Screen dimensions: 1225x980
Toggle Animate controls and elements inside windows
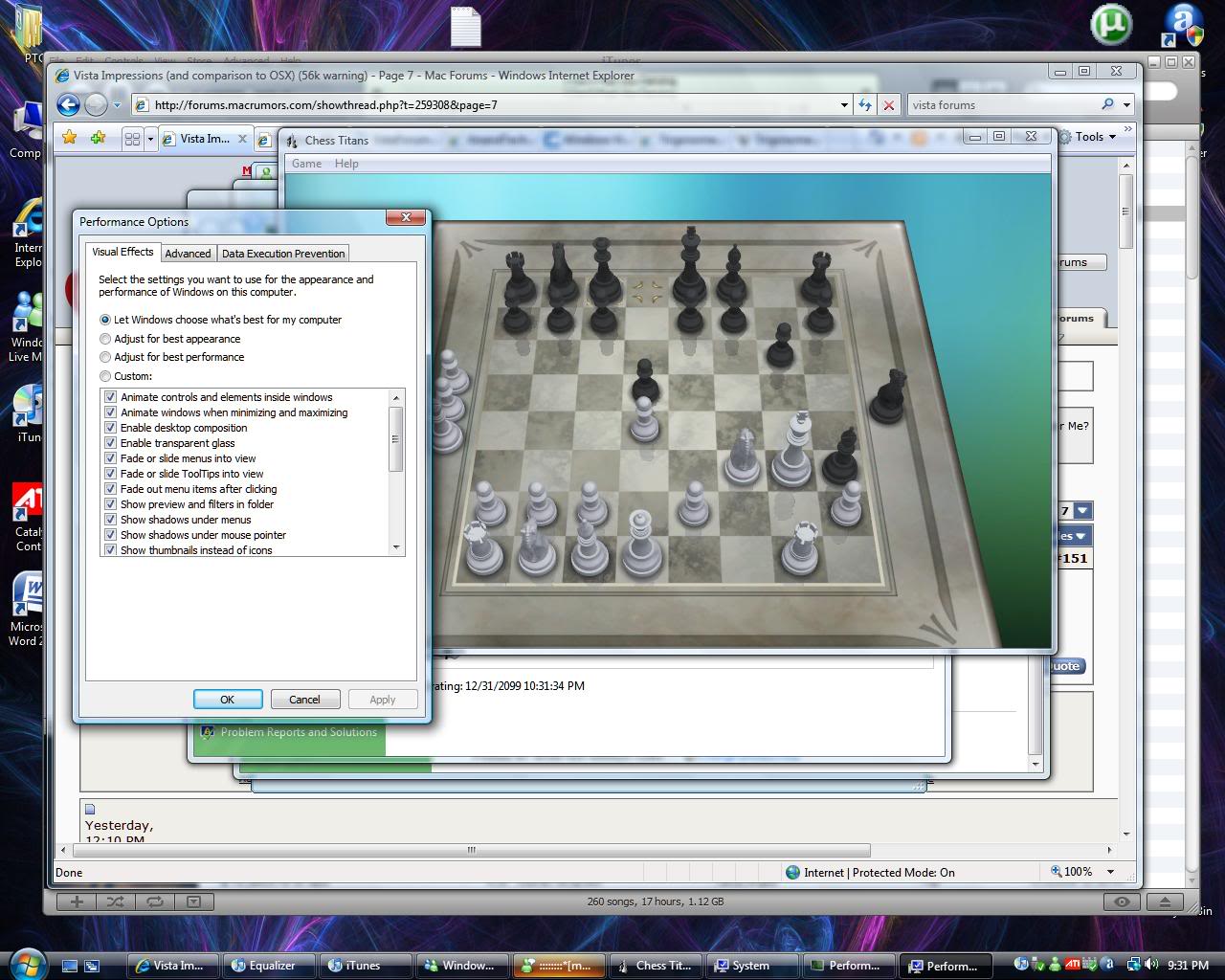tap(111, 397)
